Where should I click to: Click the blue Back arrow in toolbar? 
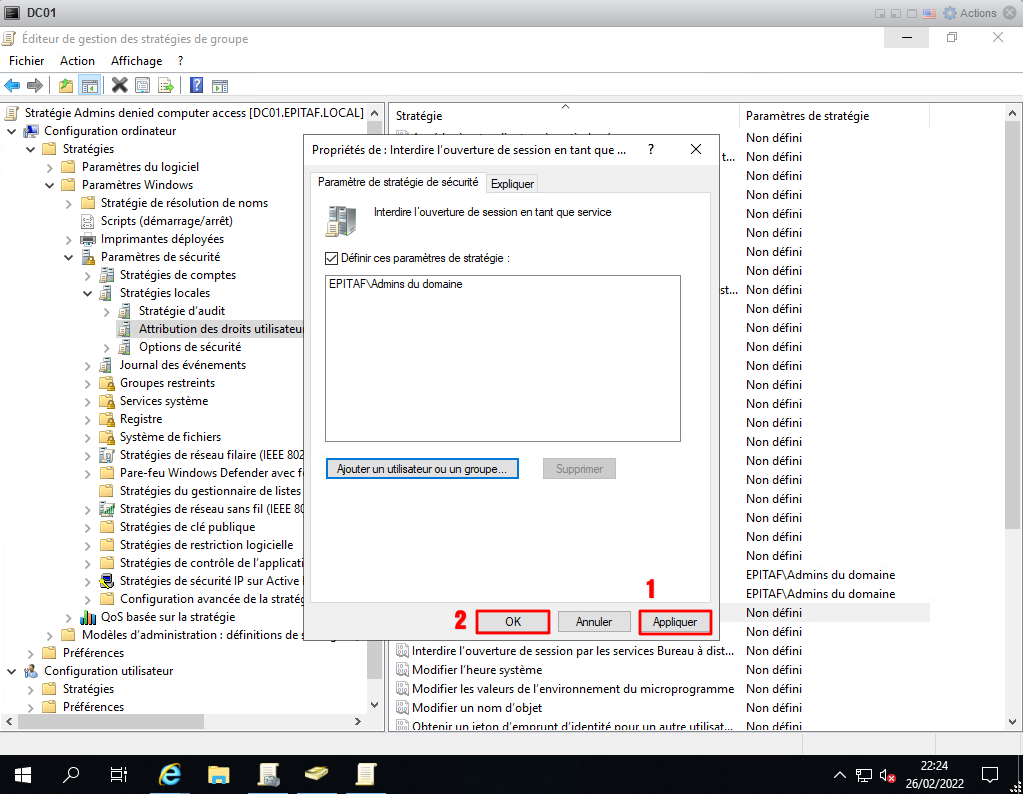(12, 86)
